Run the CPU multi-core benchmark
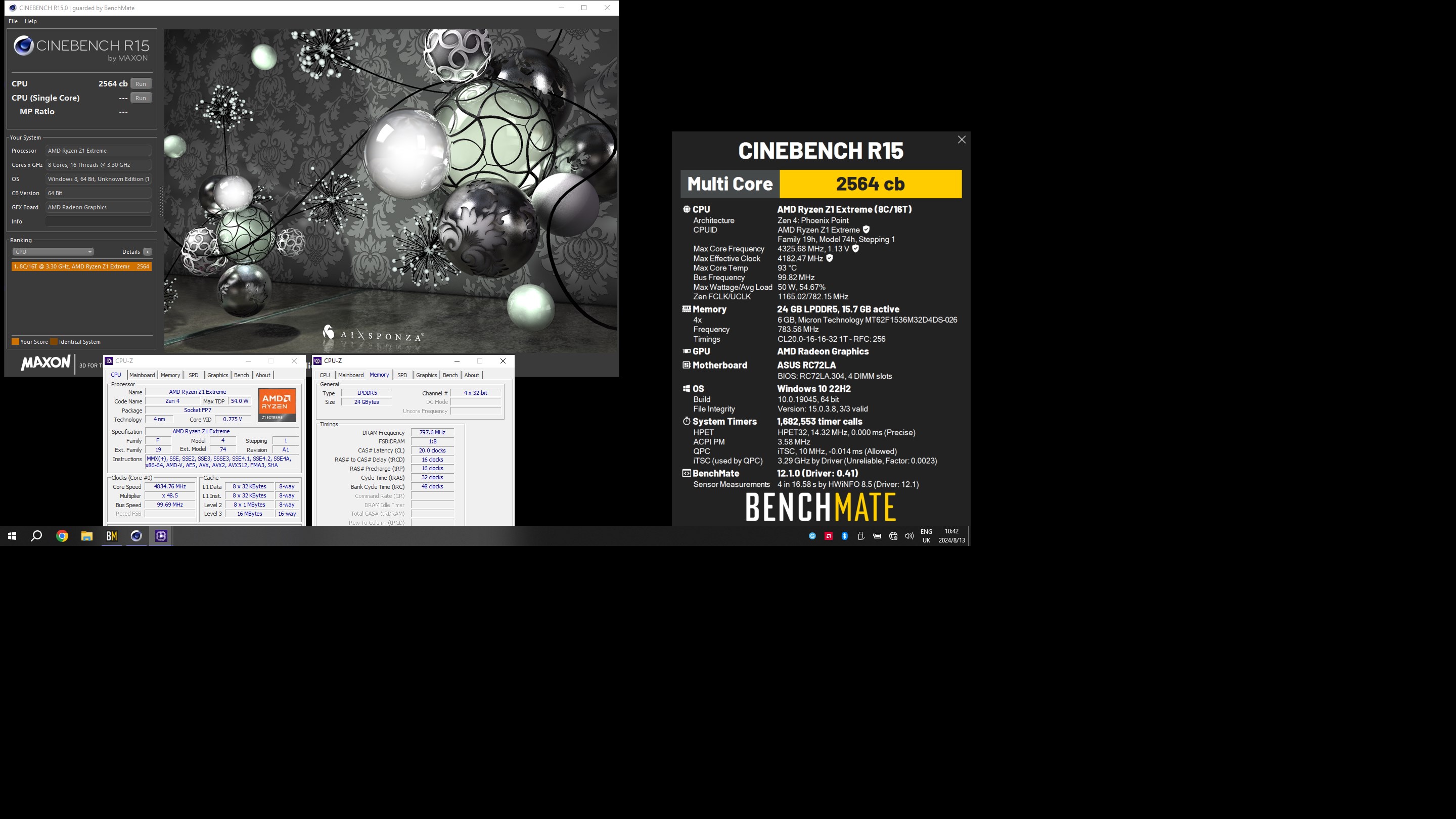This screenshot has height=819, width=1456. point(141,83)
